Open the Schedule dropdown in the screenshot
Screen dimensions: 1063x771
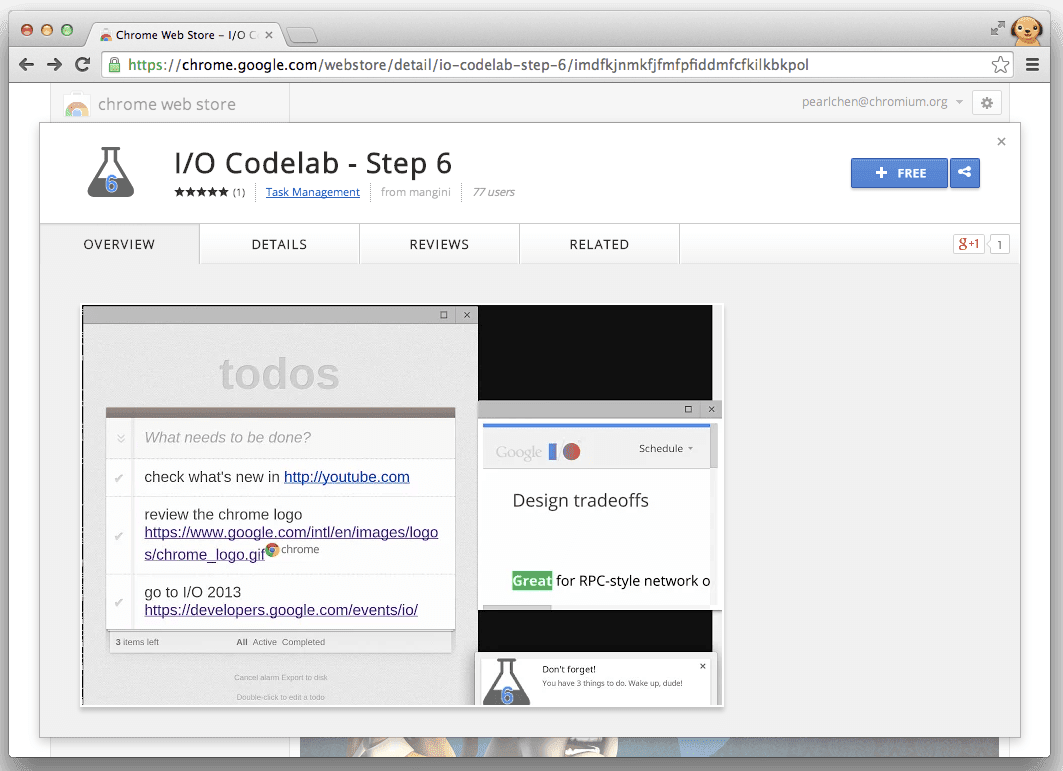666,449
